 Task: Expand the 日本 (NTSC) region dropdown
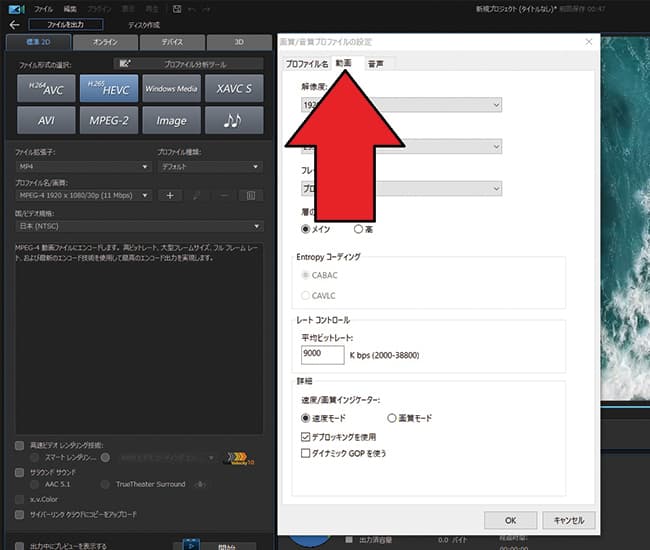139,226
